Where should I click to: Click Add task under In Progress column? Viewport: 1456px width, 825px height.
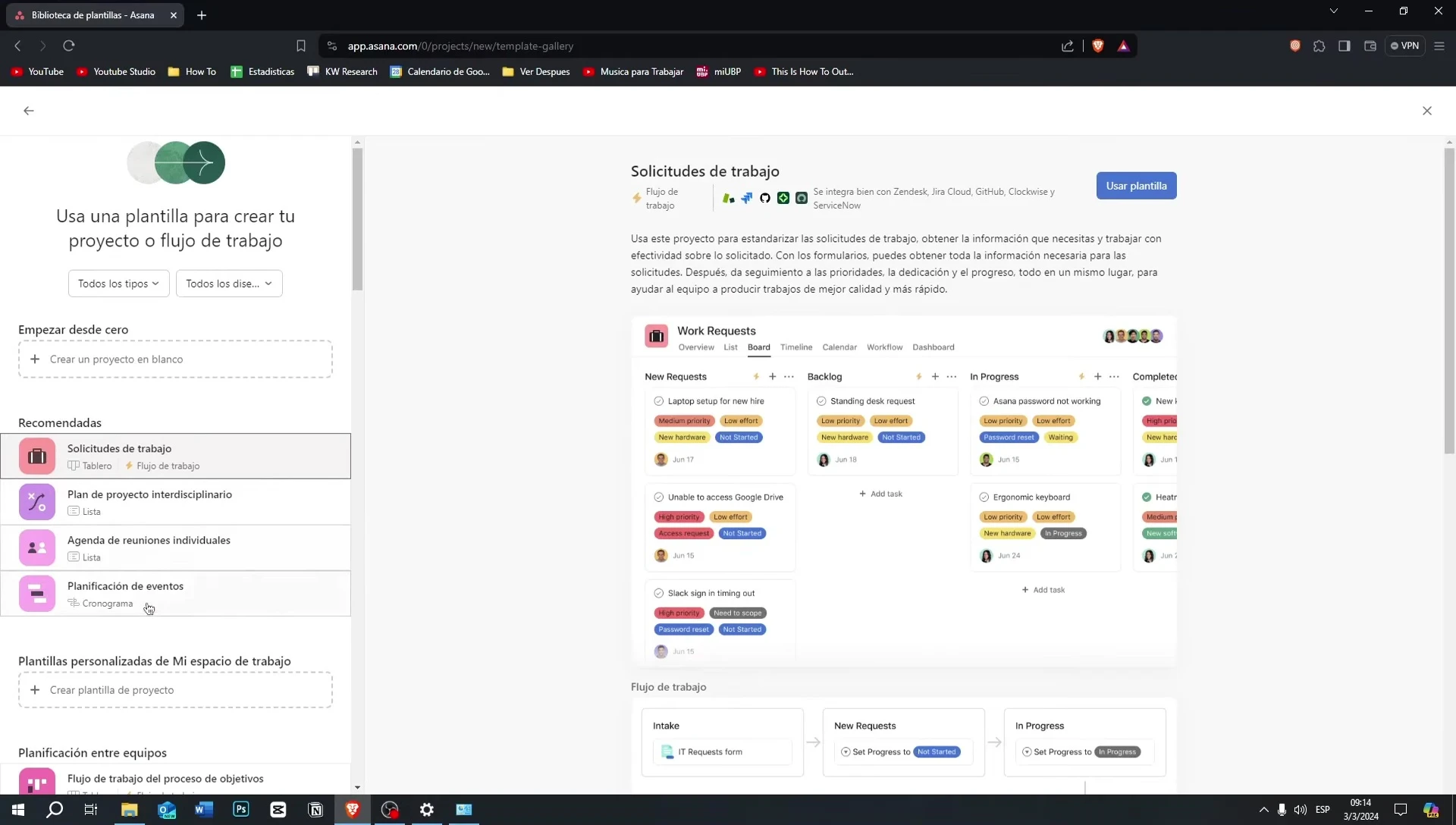tap(1043, 590)
